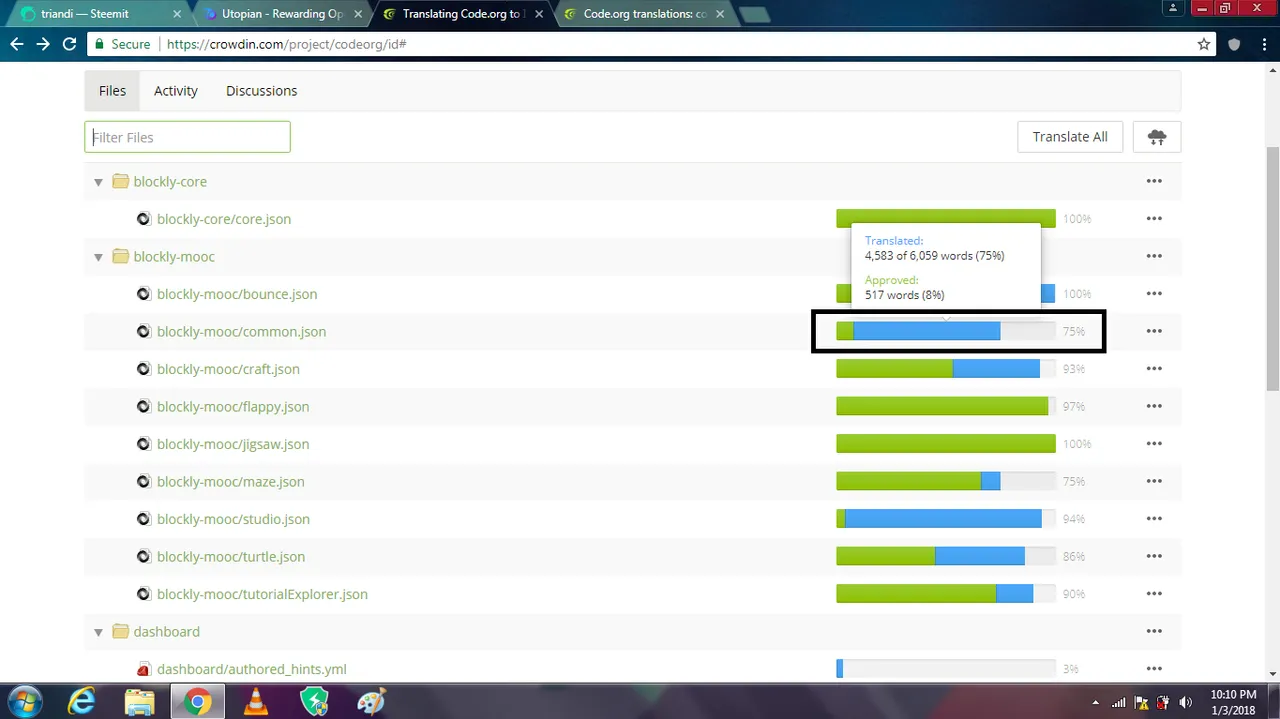Open options menu for jigsaw.json row
Image resolution: width=1280 pixels, height=719 pixels.
point(1154,444)
